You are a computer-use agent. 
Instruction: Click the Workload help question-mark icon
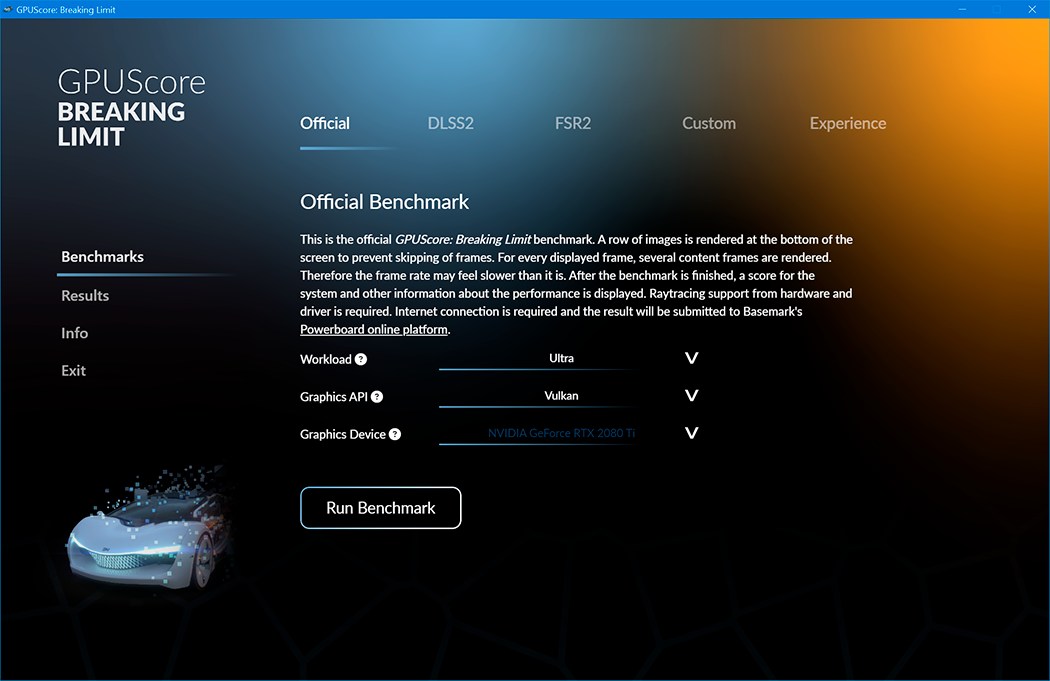361,359
